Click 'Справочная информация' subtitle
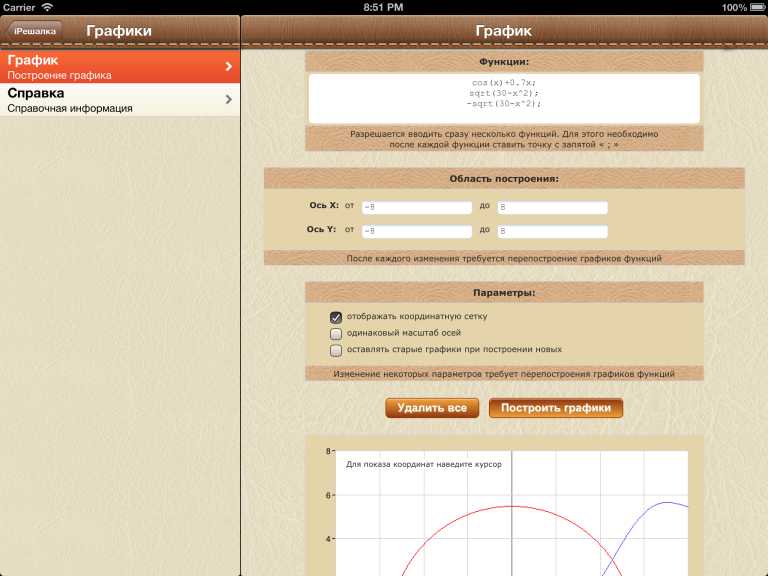The image size is (768, 576). [70, 108]
